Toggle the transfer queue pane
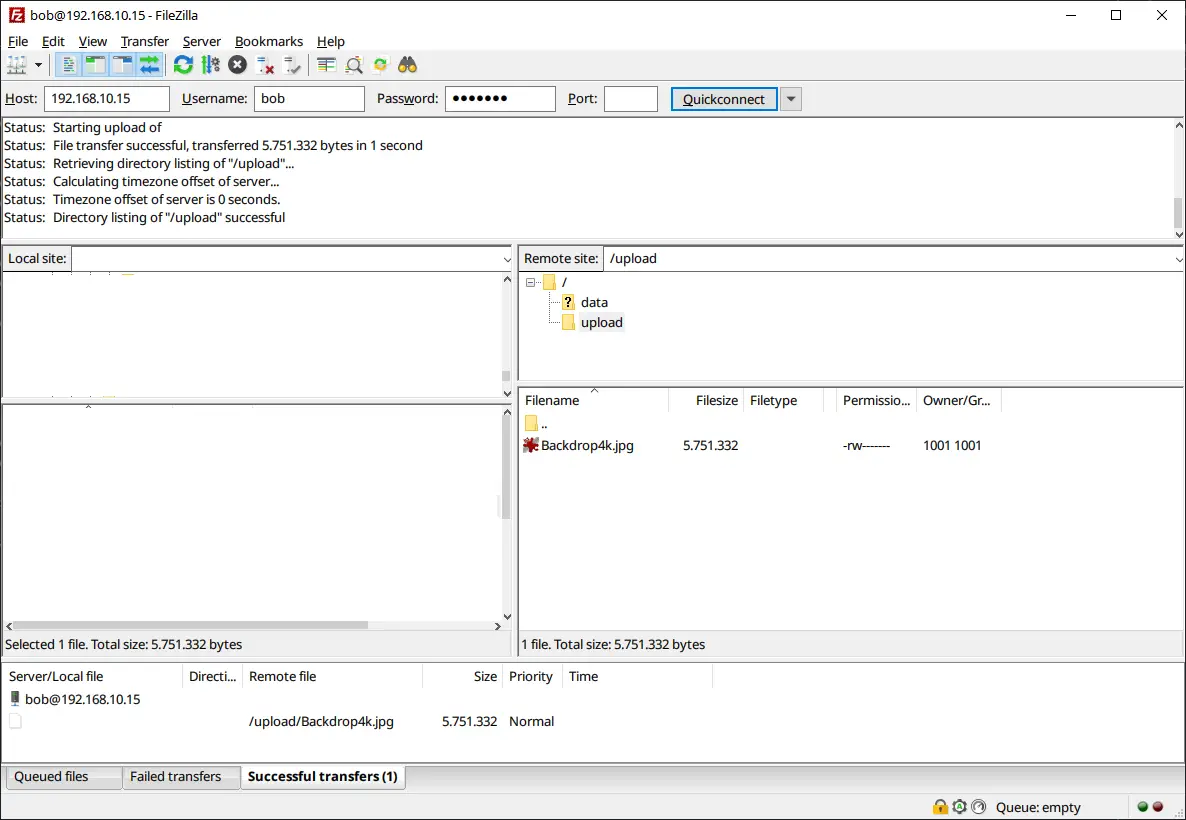 click(x=147, y=64)
